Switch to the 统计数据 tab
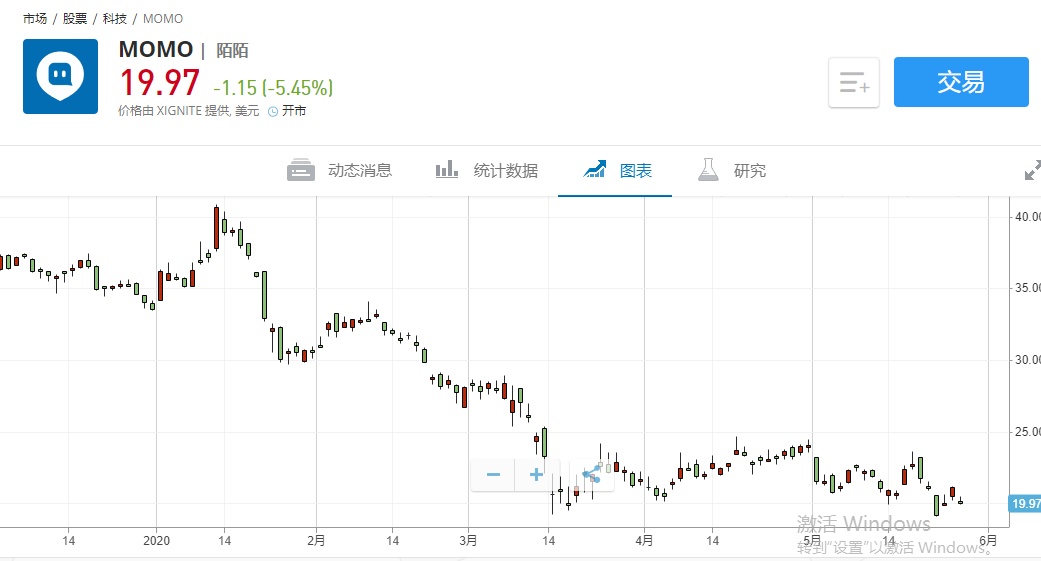Viewport: 1041px width, 561px height. (487, 171)
